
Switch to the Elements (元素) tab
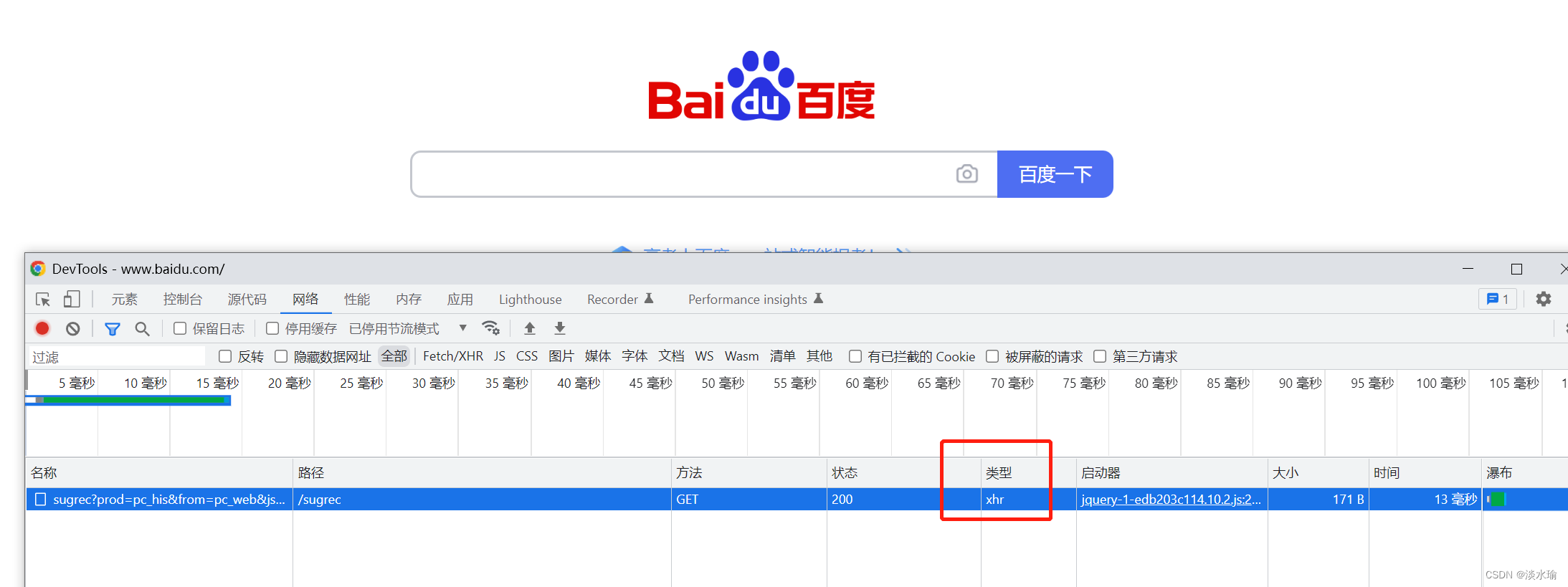124,299
